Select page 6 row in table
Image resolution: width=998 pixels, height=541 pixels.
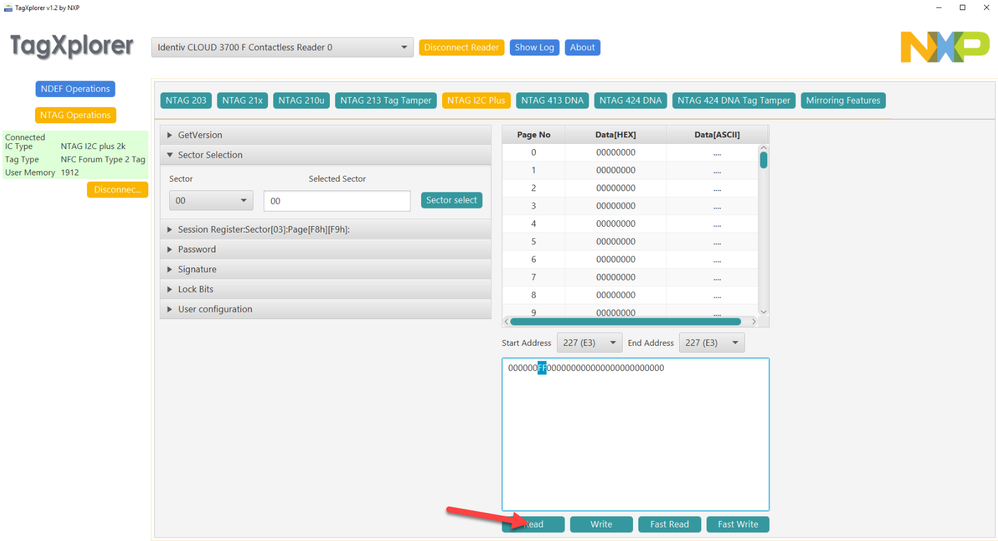pyautogui.click(x=630, y=260)
